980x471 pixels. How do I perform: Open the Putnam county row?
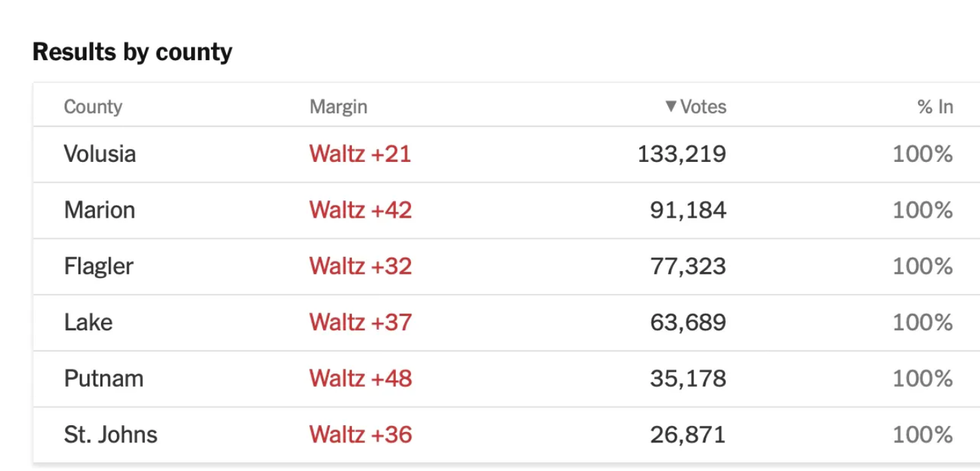(x=103, y=378)
